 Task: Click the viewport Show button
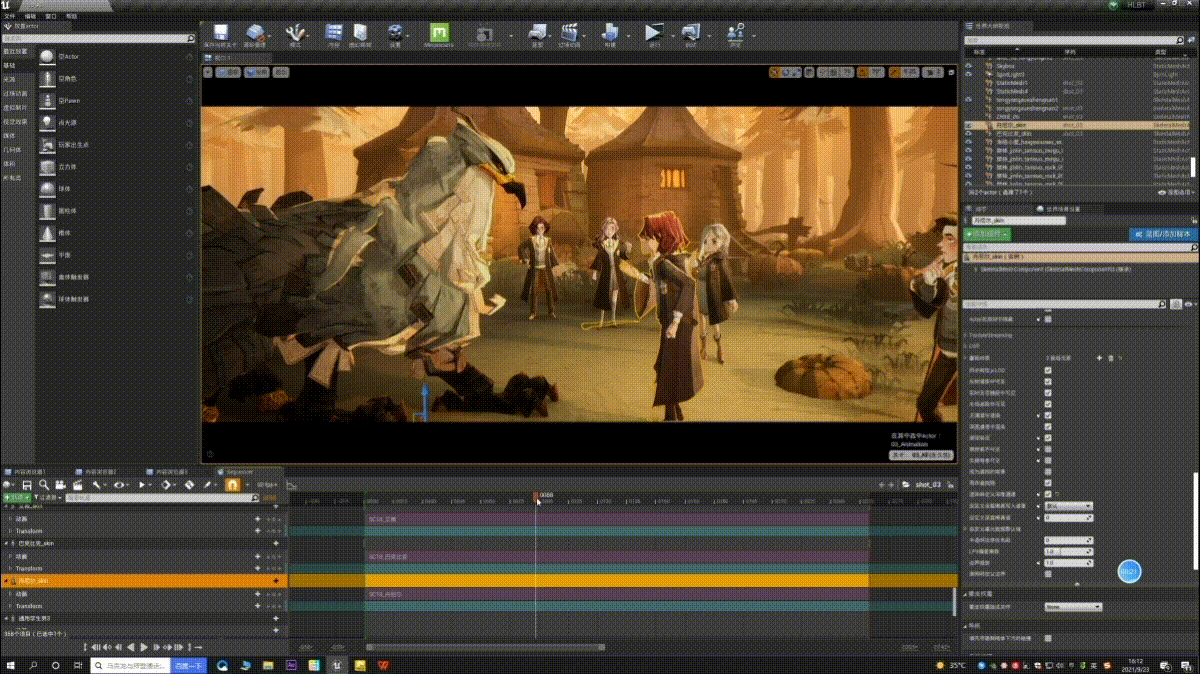click(x=282, y=72)
